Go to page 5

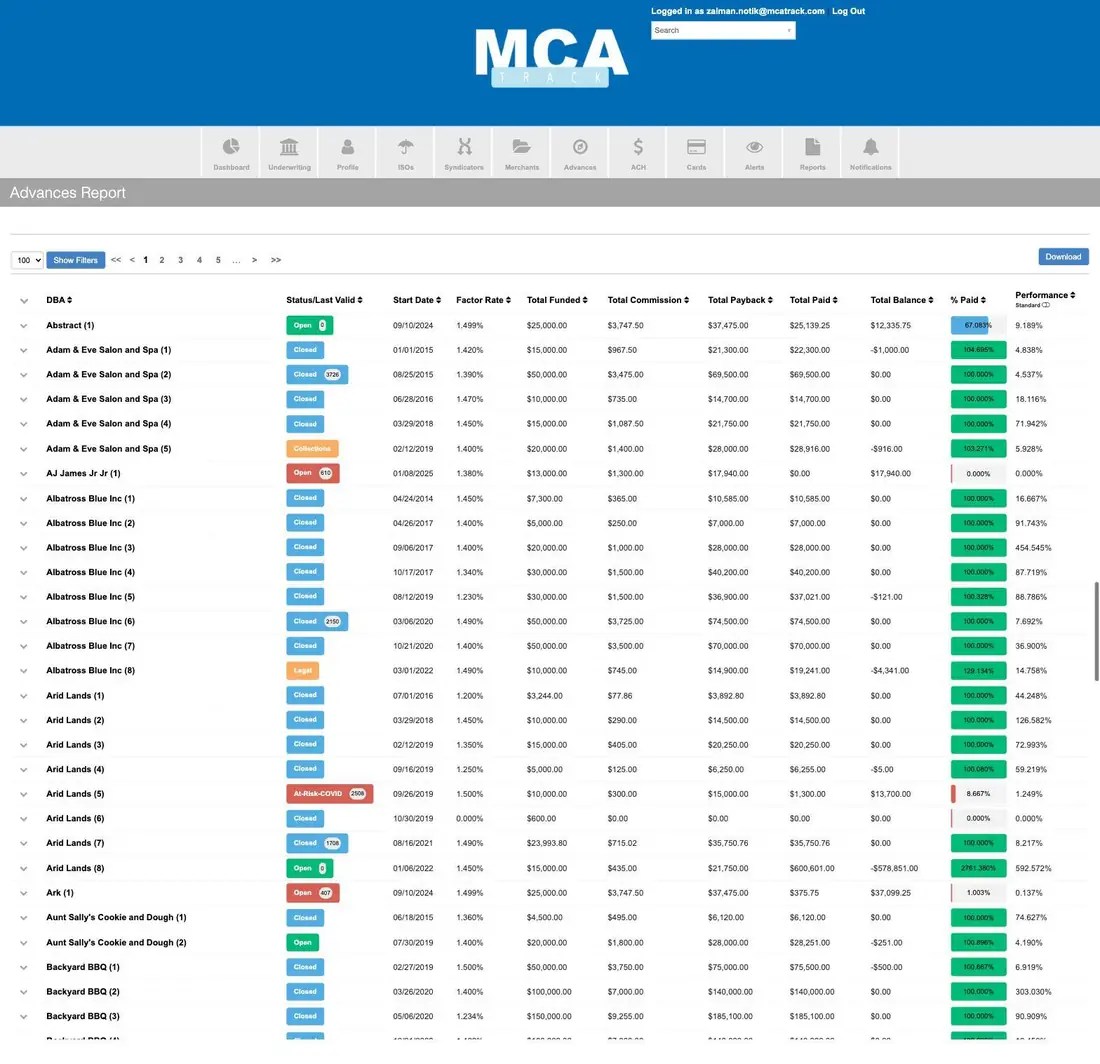[x=218, y=260]
